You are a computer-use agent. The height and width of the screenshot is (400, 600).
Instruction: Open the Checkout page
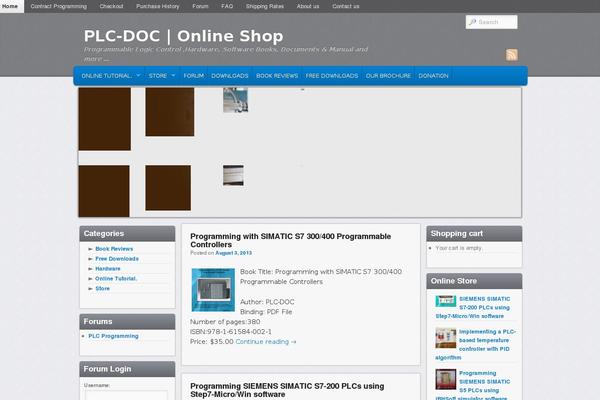[x=111, y=6]
